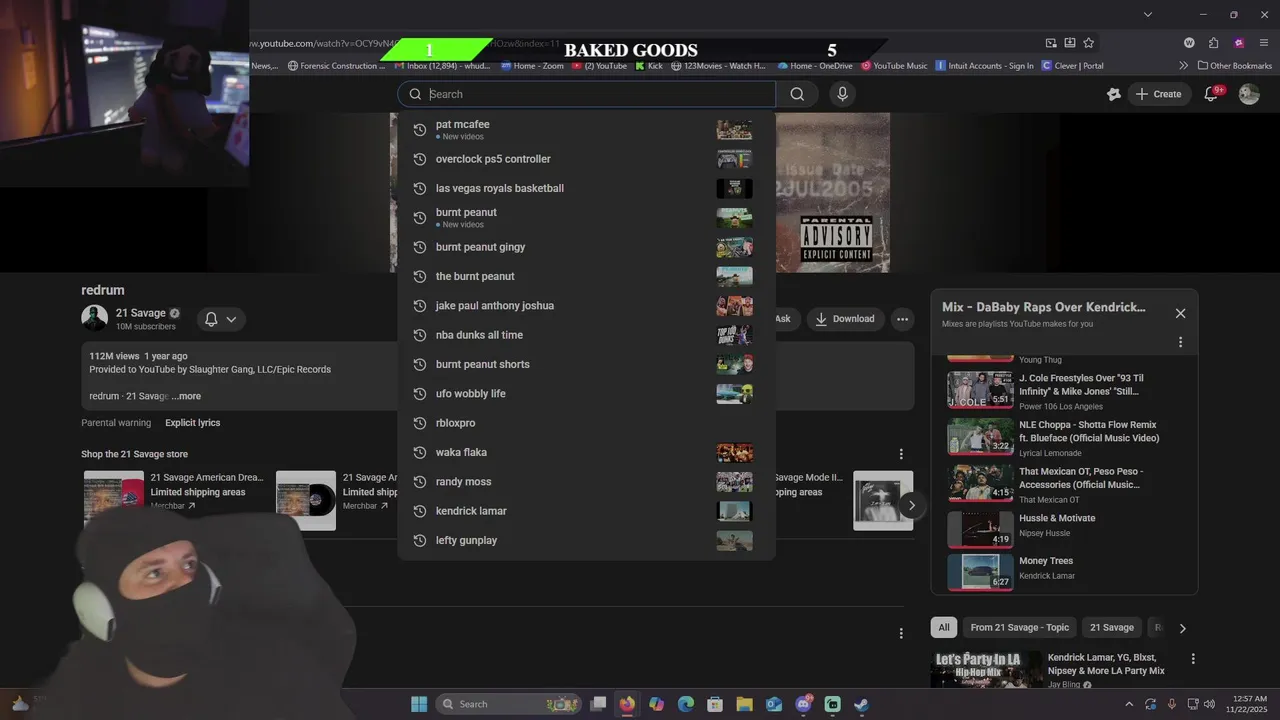The image size is (1280, 720).
Task: Bookmark this page with the star icon
Action: pyautogui.click(x=1088, y=43)
